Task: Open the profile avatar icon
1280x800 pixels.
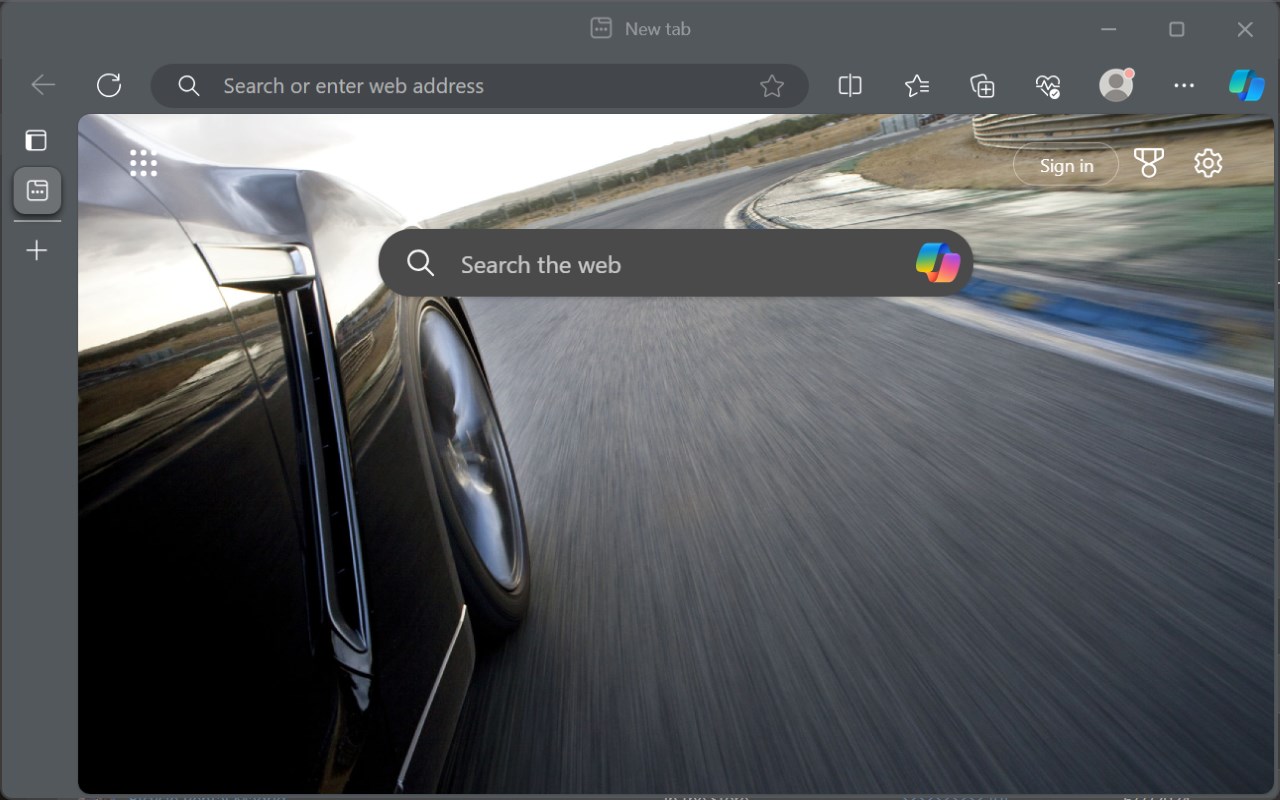Action: click(1116, 85)
